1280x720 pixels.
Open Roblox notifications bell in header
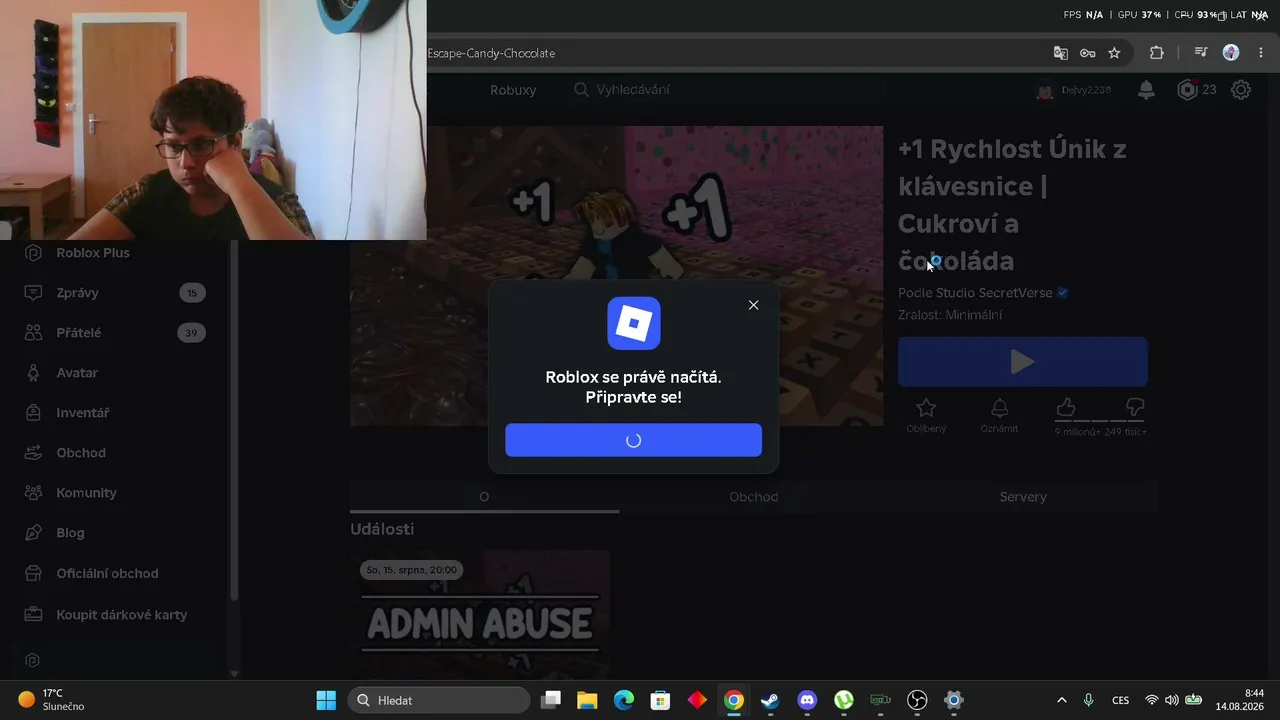[1146, 90]
